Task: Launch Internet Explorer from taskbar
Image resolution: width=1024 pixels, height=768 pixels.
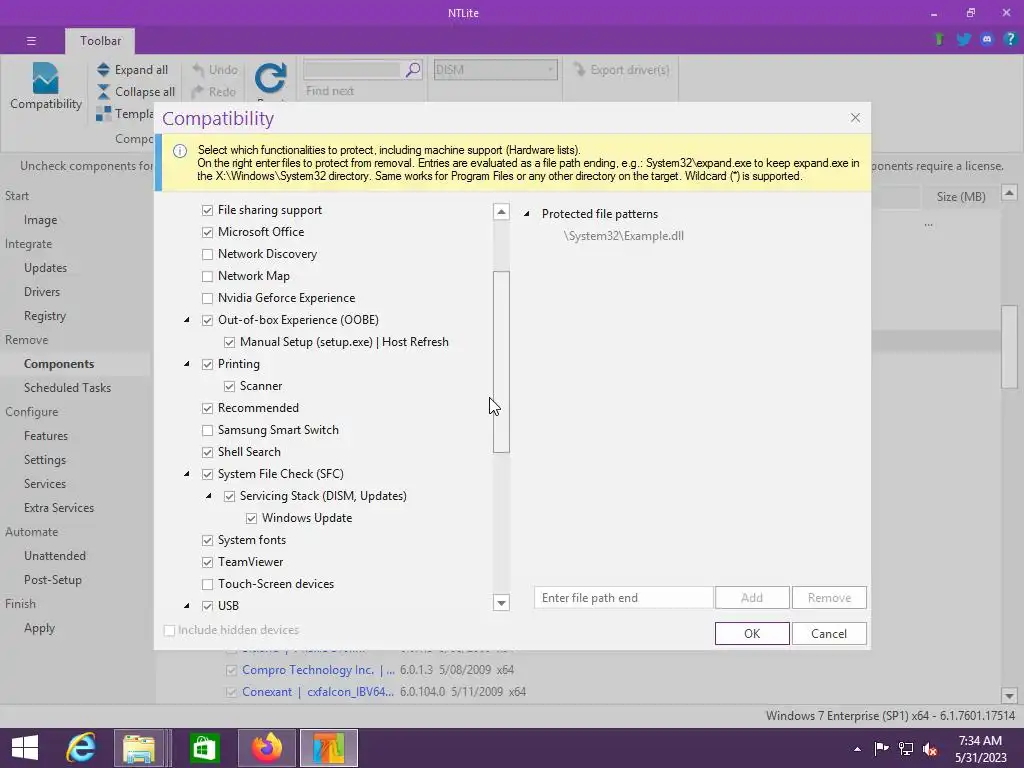Action: [x=81, y=748]
